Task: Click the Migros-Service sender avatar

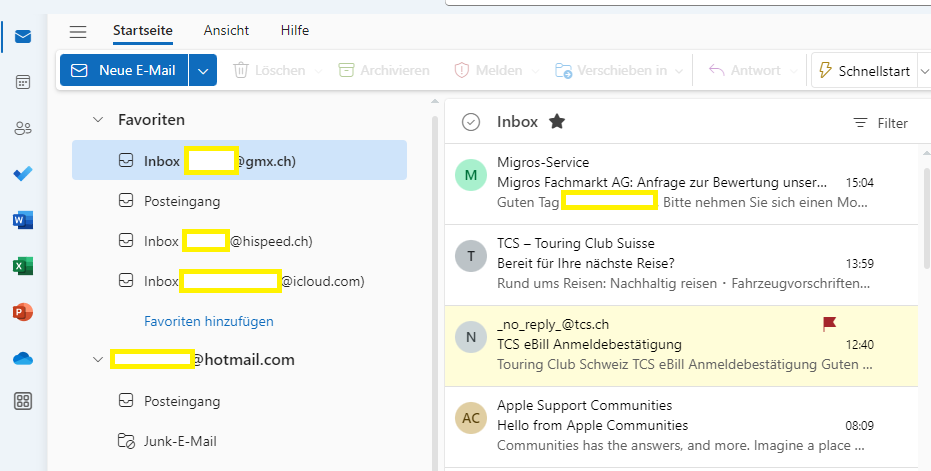Action: [471, 175]
